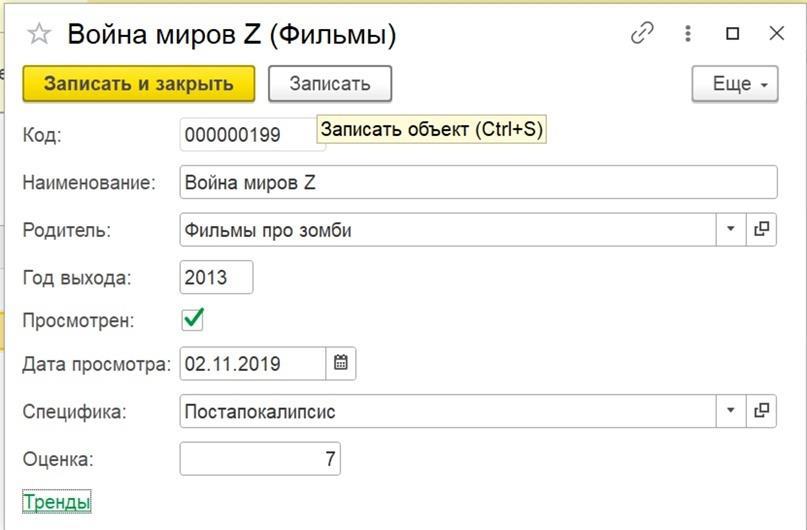Image resolution: width=807 pixels, height=530 pixels.
Task: Toggle the Просмотрен checkbox
Action: pyautogui.click(x=193, y=320)
